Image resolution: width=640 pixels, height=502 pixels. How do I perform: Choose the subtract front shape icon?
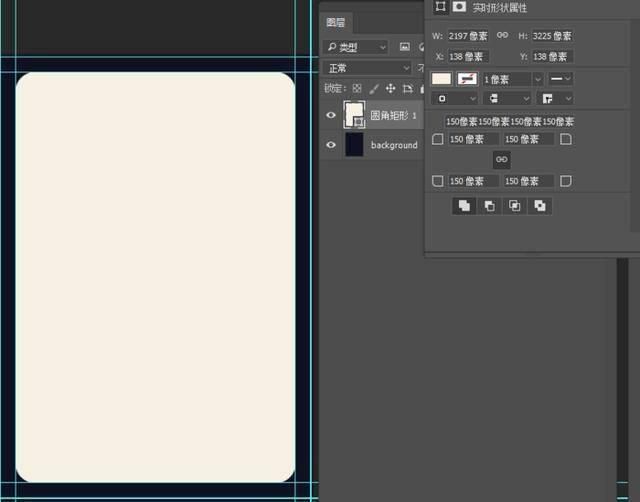489,206
